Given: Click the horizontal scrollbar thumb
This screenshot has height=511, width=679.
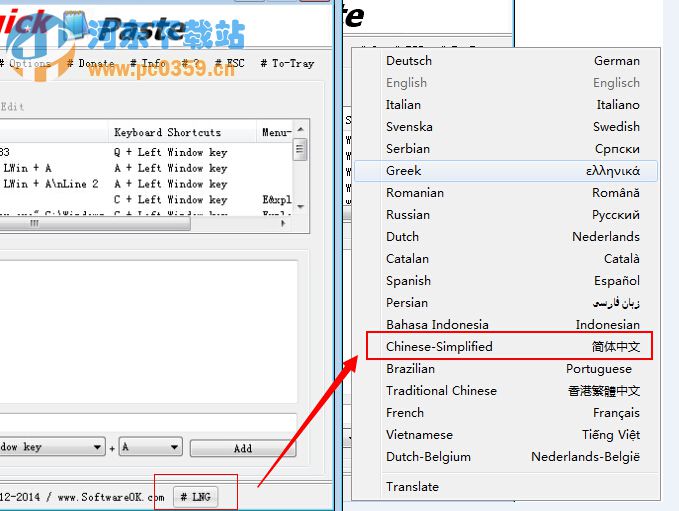Looking at the screenshot, I should tap(94, 223).
